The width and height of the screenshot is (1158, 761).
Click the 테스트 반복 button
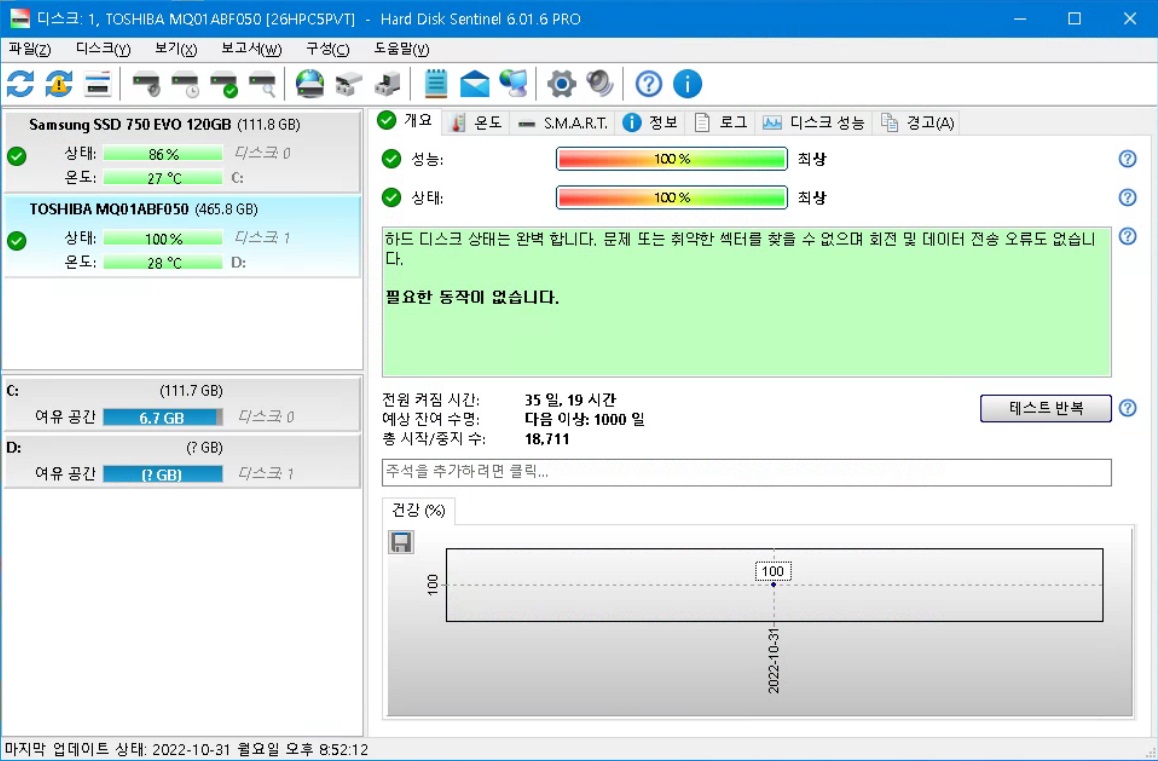pyautogui.click(x=1046, y=408)
